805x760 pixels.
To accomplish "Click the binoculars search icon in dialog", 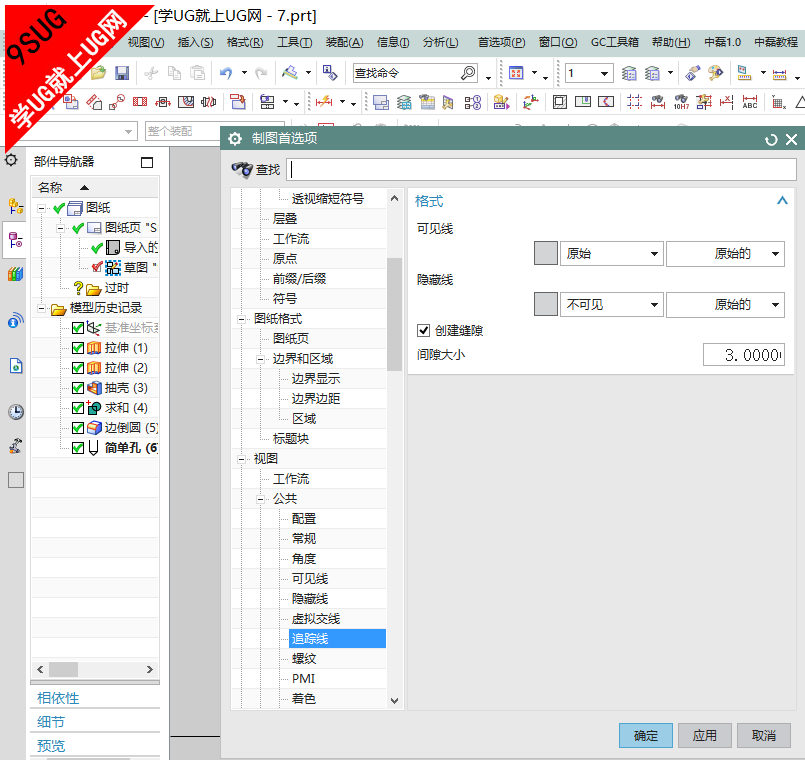I will point(242,169).
